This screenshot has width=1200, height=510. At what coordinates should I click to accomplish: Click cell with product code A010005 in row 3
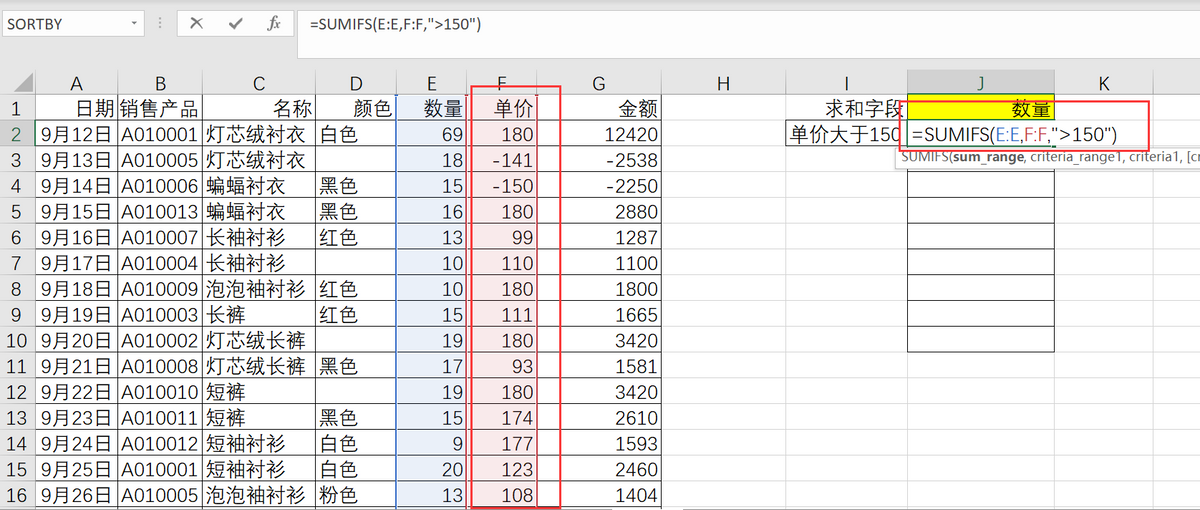point(160,160)
